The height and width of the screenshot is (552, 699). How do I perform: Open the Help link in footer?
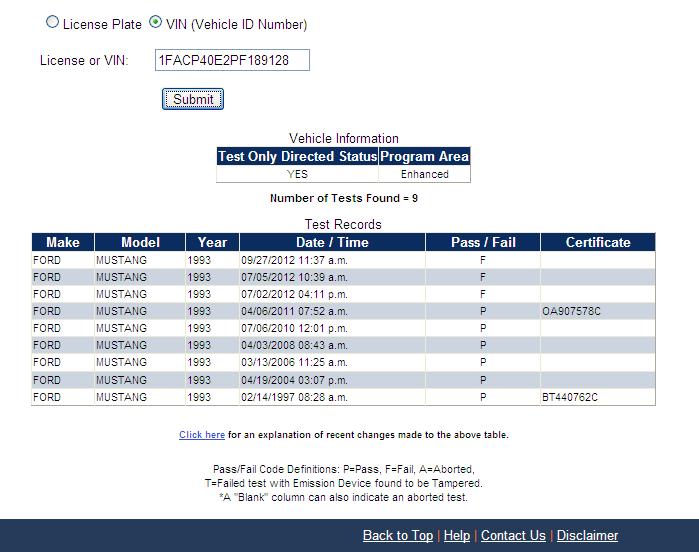pyautogui.click(x=456, y=535)
